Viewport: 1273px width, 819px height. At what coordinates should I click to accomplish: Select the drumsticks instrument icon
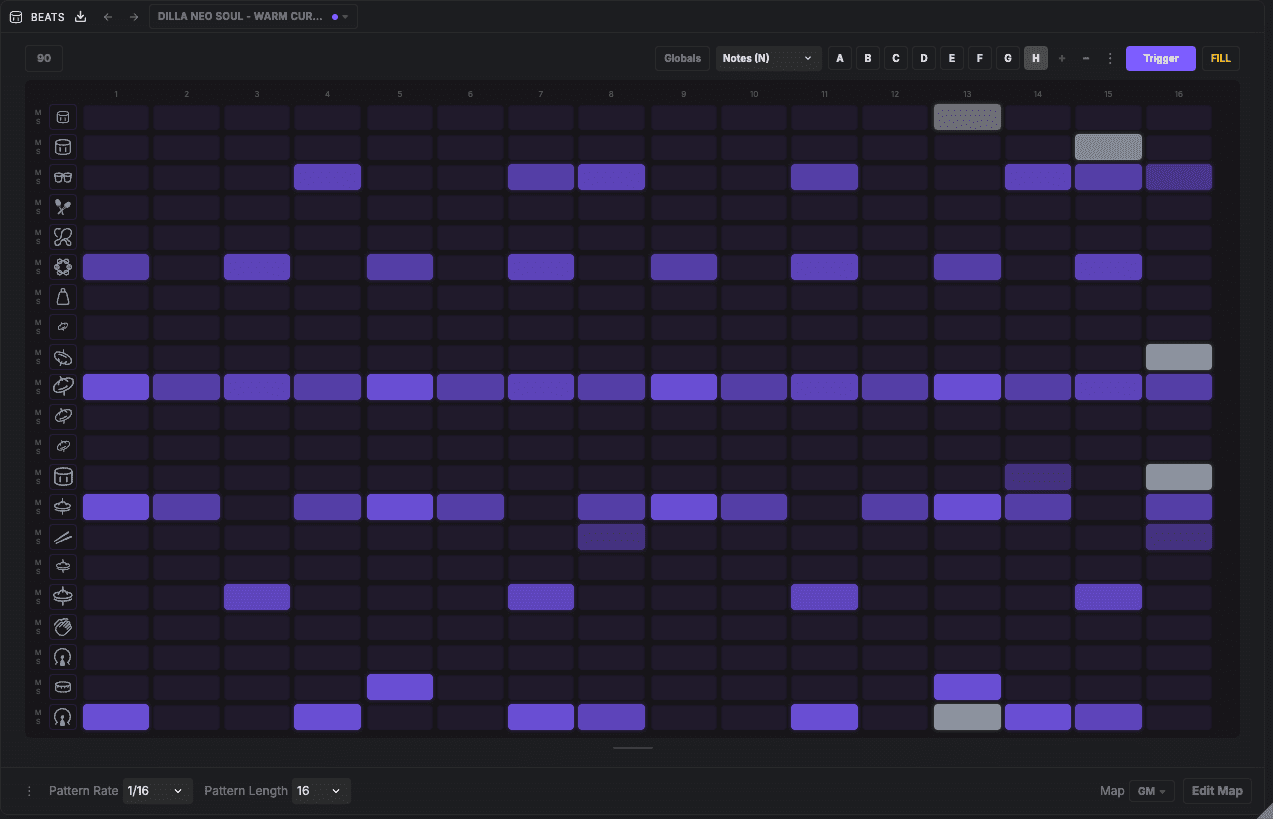click(x=63, y=537)
